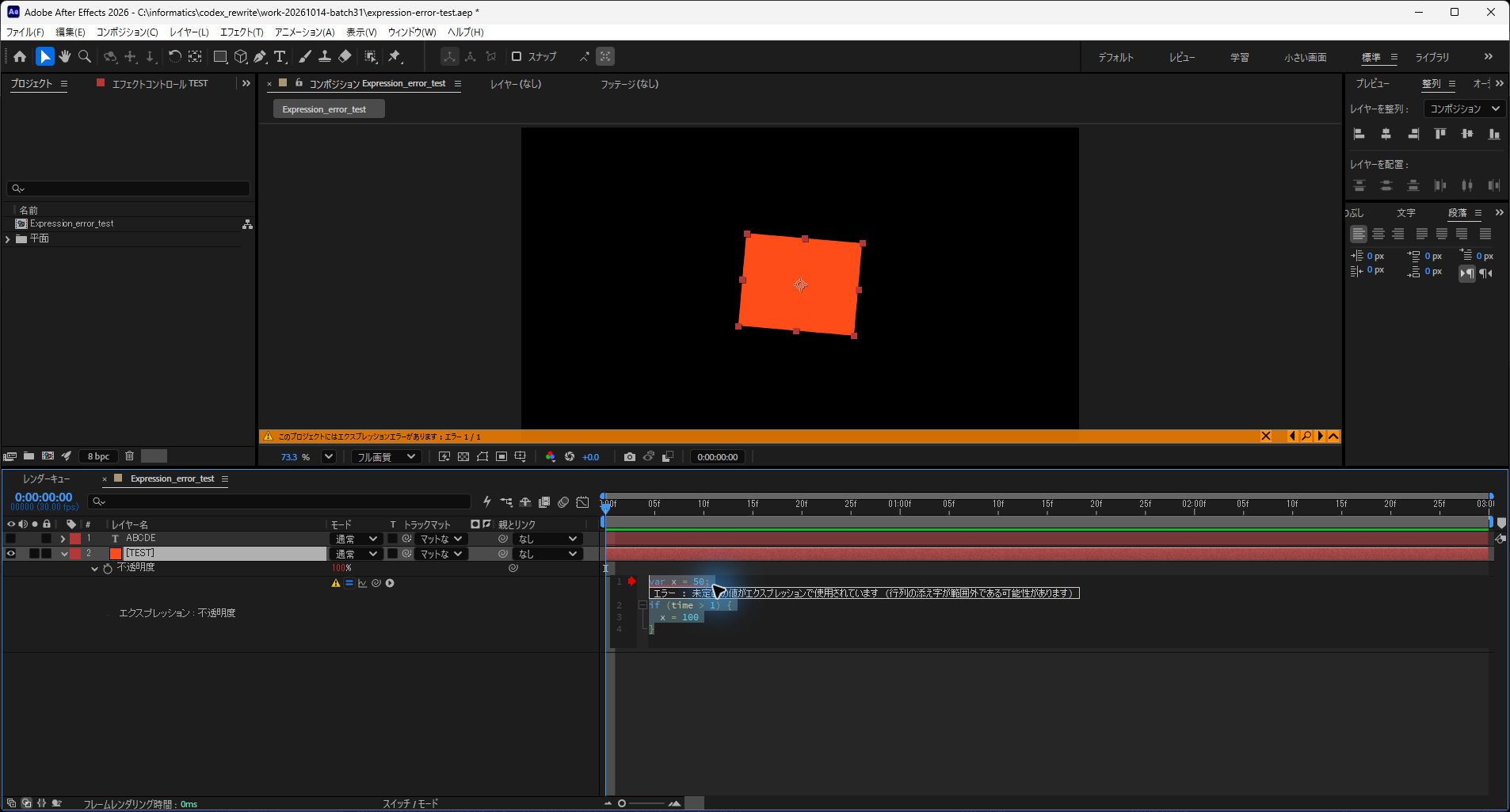Select the Brush tool
This screenshot has height=812, width=1510.
click(x=305, y=56)
